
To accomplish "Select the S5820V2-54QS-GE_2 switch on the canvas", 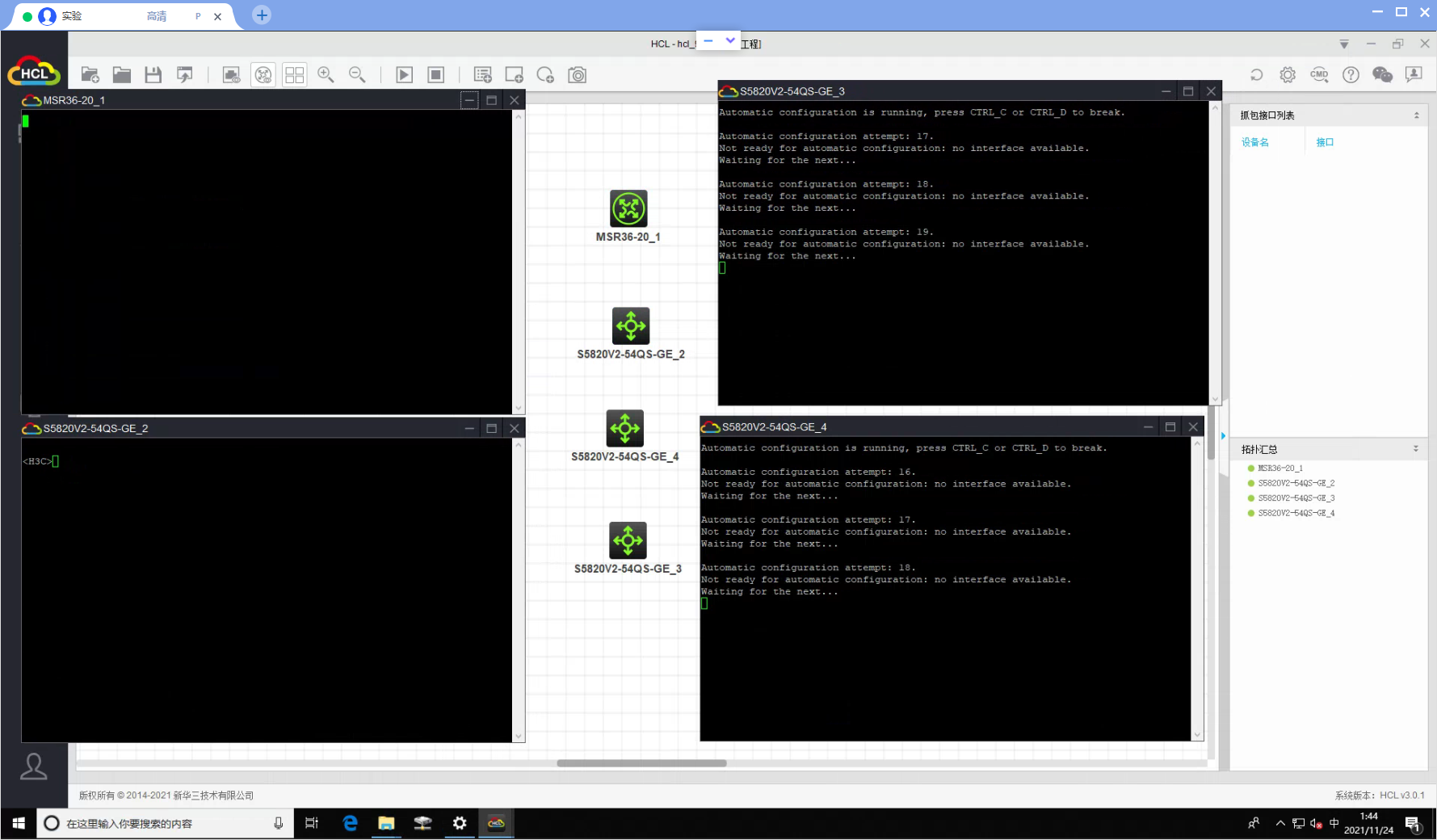I will tap(631, 325).
